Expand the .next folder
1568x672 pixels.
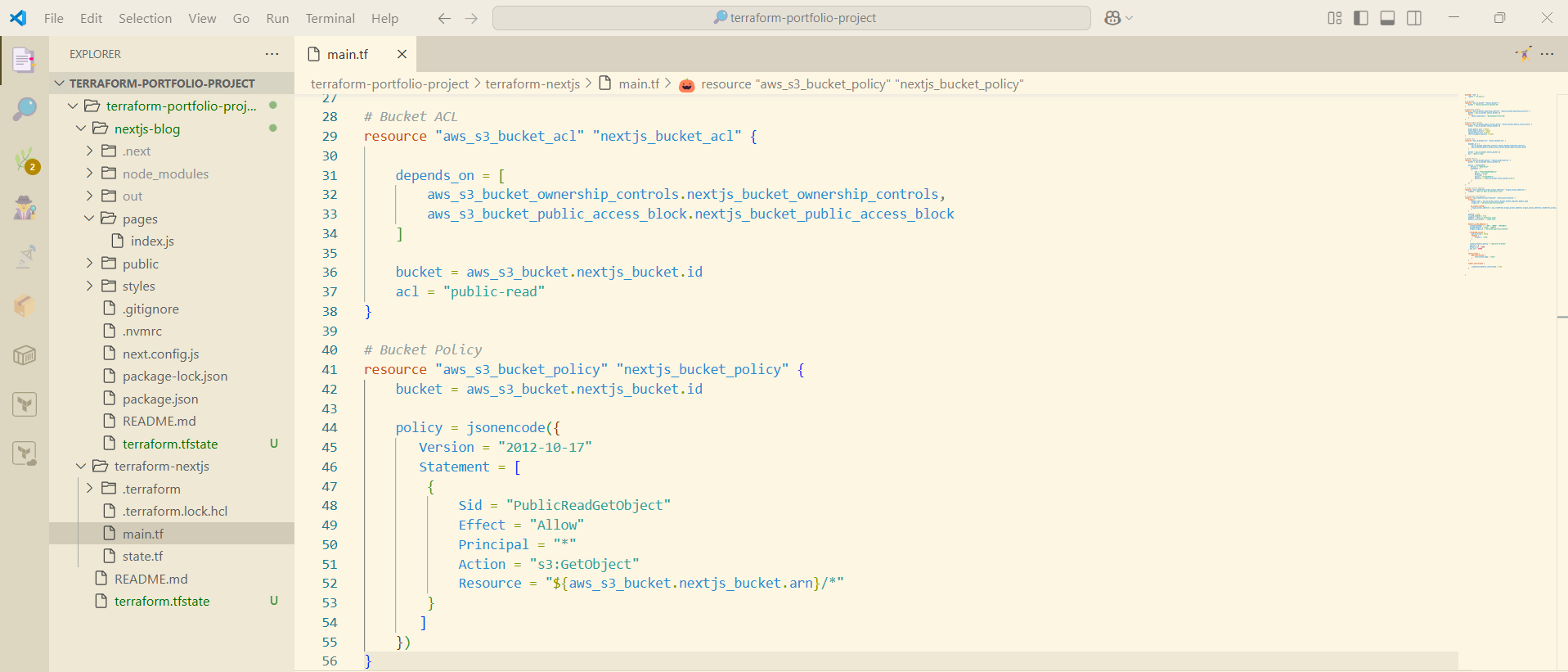pyautogui.click(x=89, y=151)
